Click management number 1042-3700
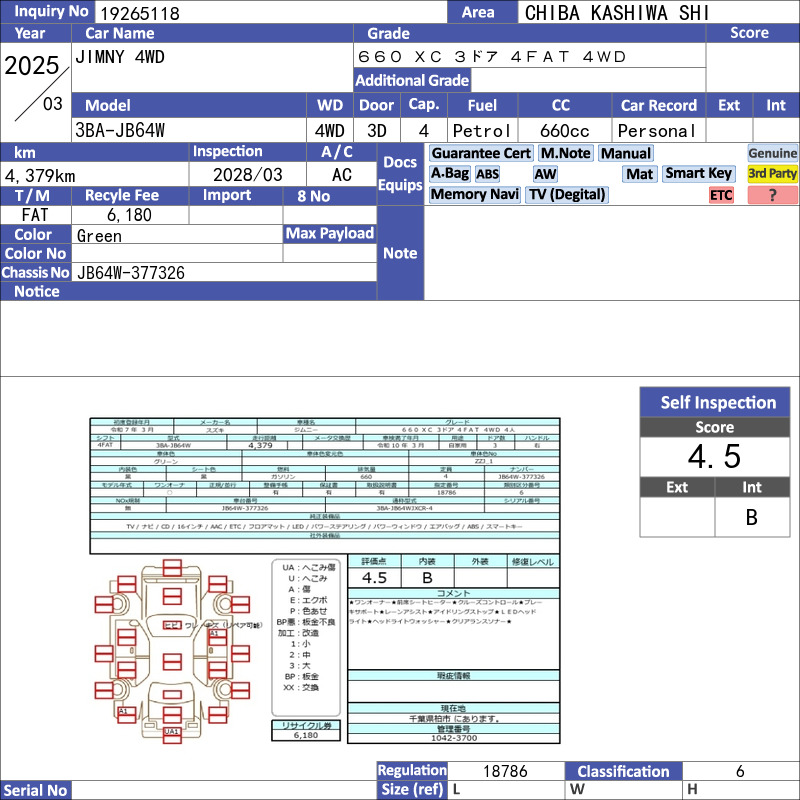 (454, 738)
